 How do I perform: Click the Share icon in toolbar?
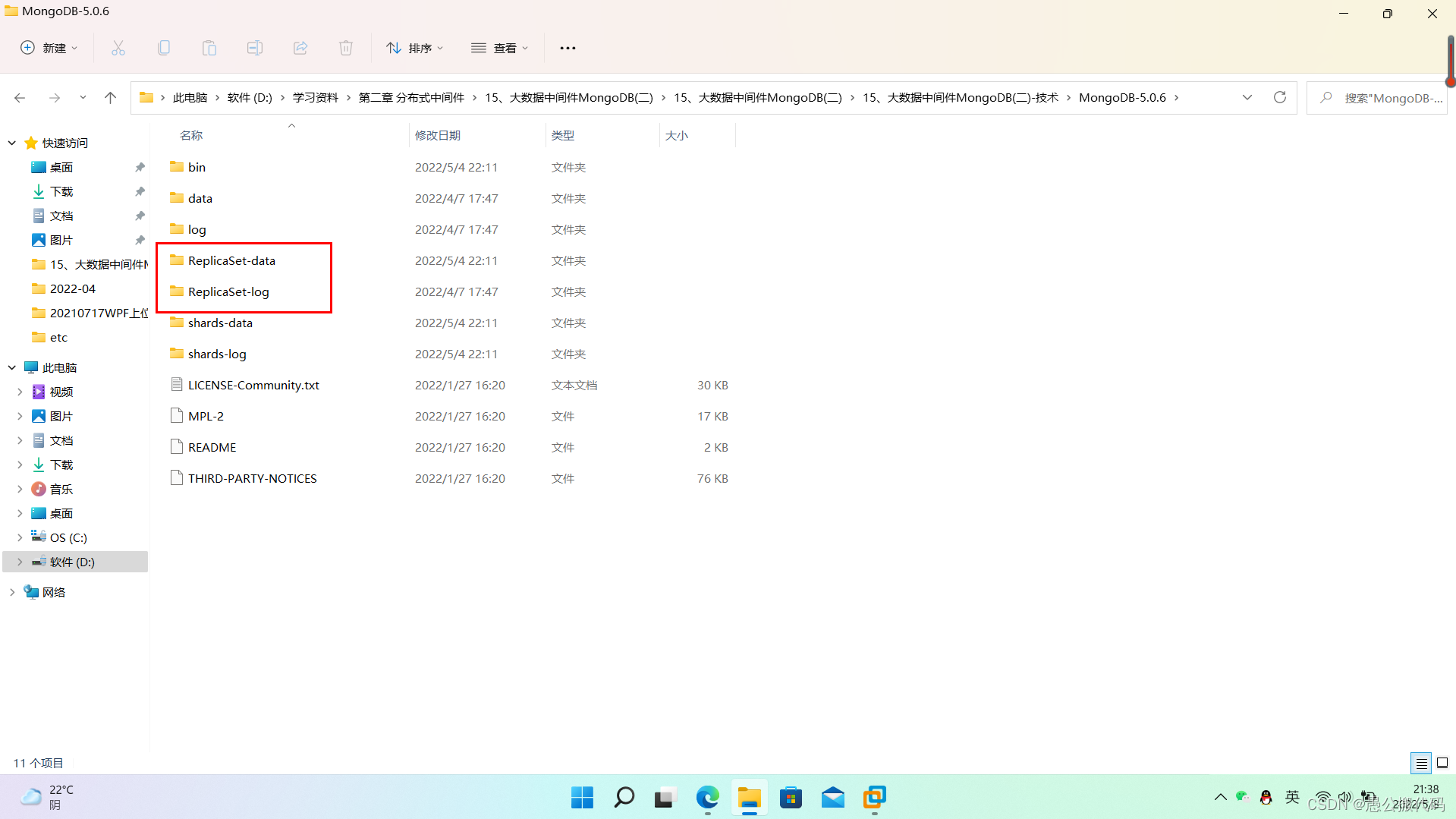tap(300, 48)
